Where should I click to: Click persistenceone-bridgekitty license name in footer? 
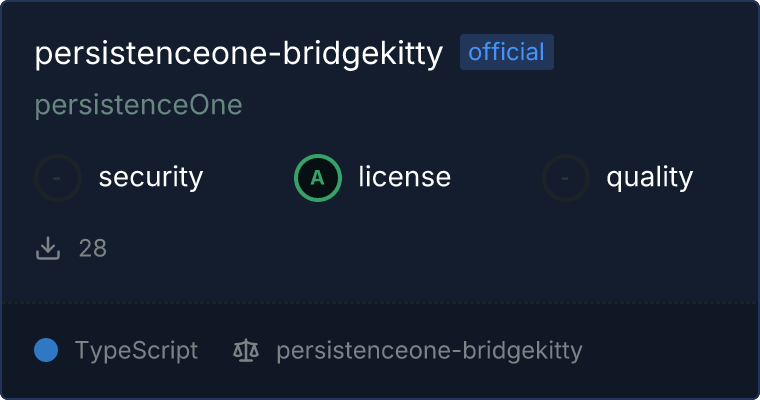point(429,351)
